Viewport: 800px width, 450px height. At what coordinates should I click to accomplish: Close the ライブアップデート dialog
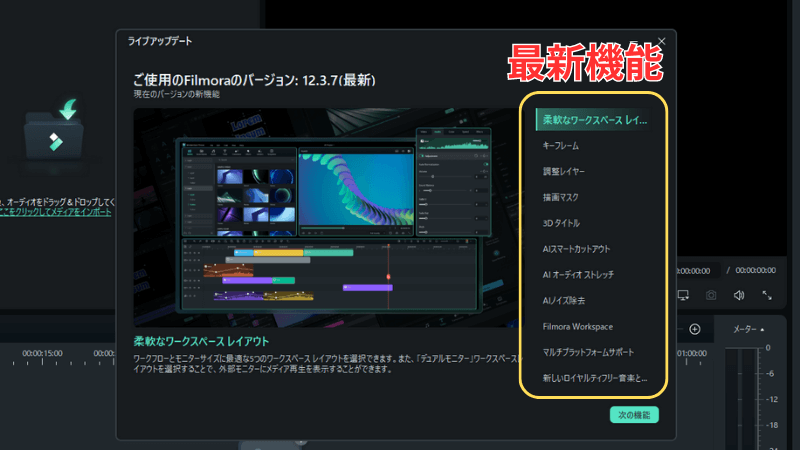click(661, 41)
